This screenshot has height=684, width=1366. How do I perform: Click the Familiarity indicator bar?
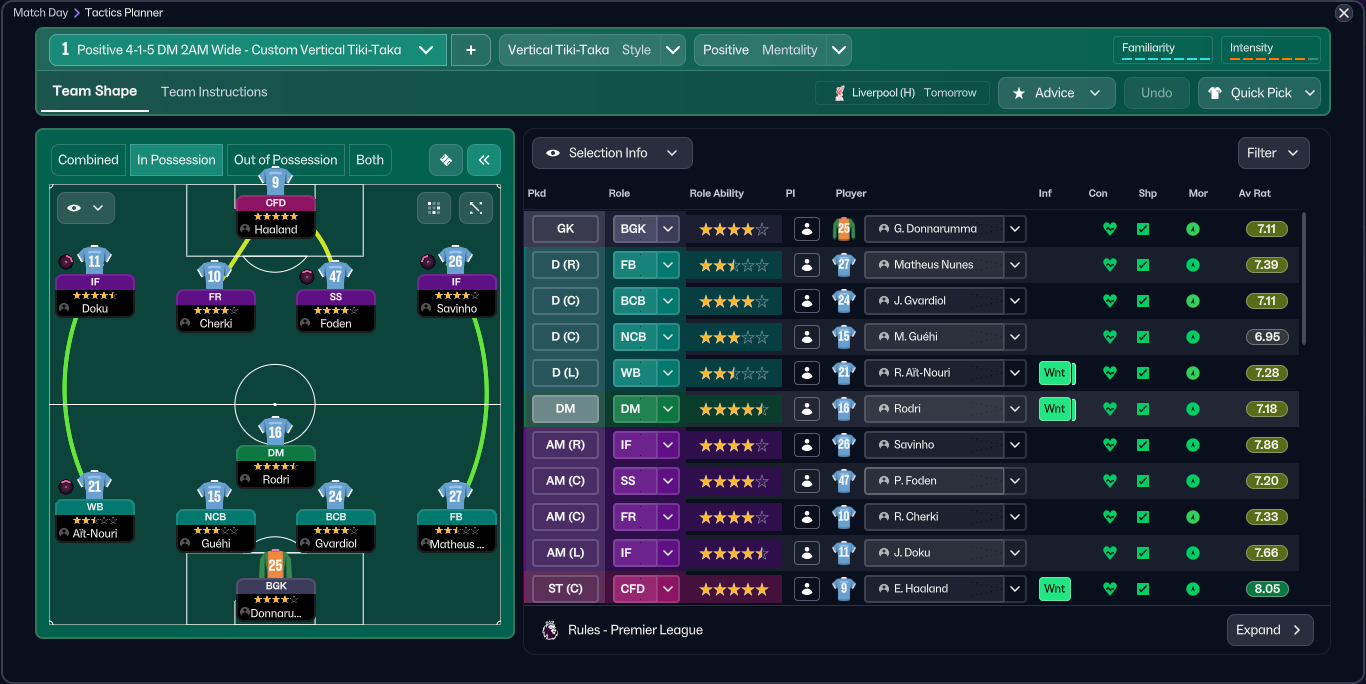tap(1162, 50)
